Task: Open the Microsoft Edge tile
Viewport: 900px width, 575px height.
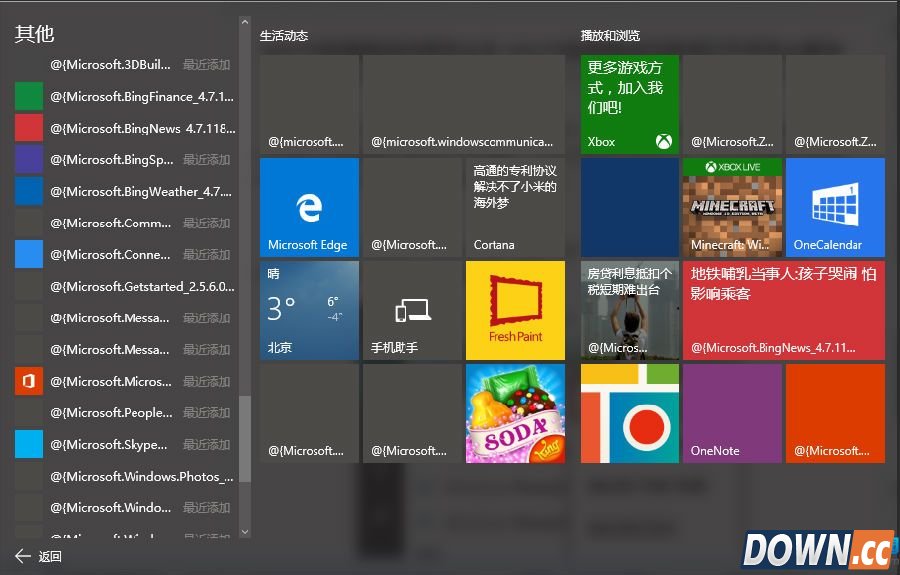Action: [x=309, y=207]
